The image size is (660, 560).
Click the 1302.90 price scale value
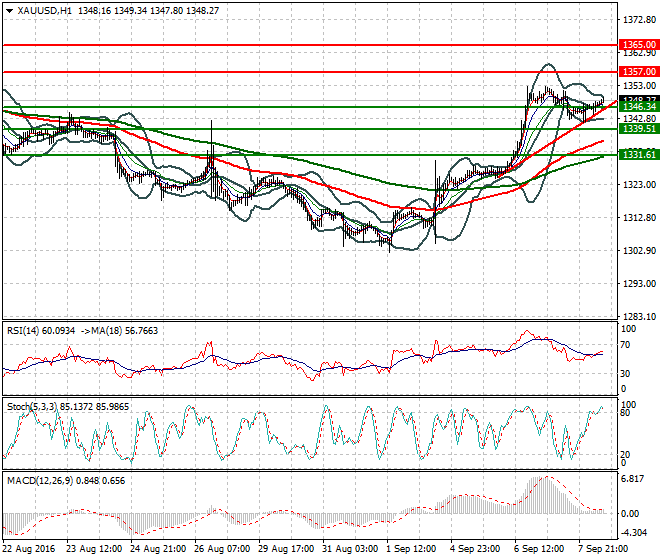pos(639,251)
